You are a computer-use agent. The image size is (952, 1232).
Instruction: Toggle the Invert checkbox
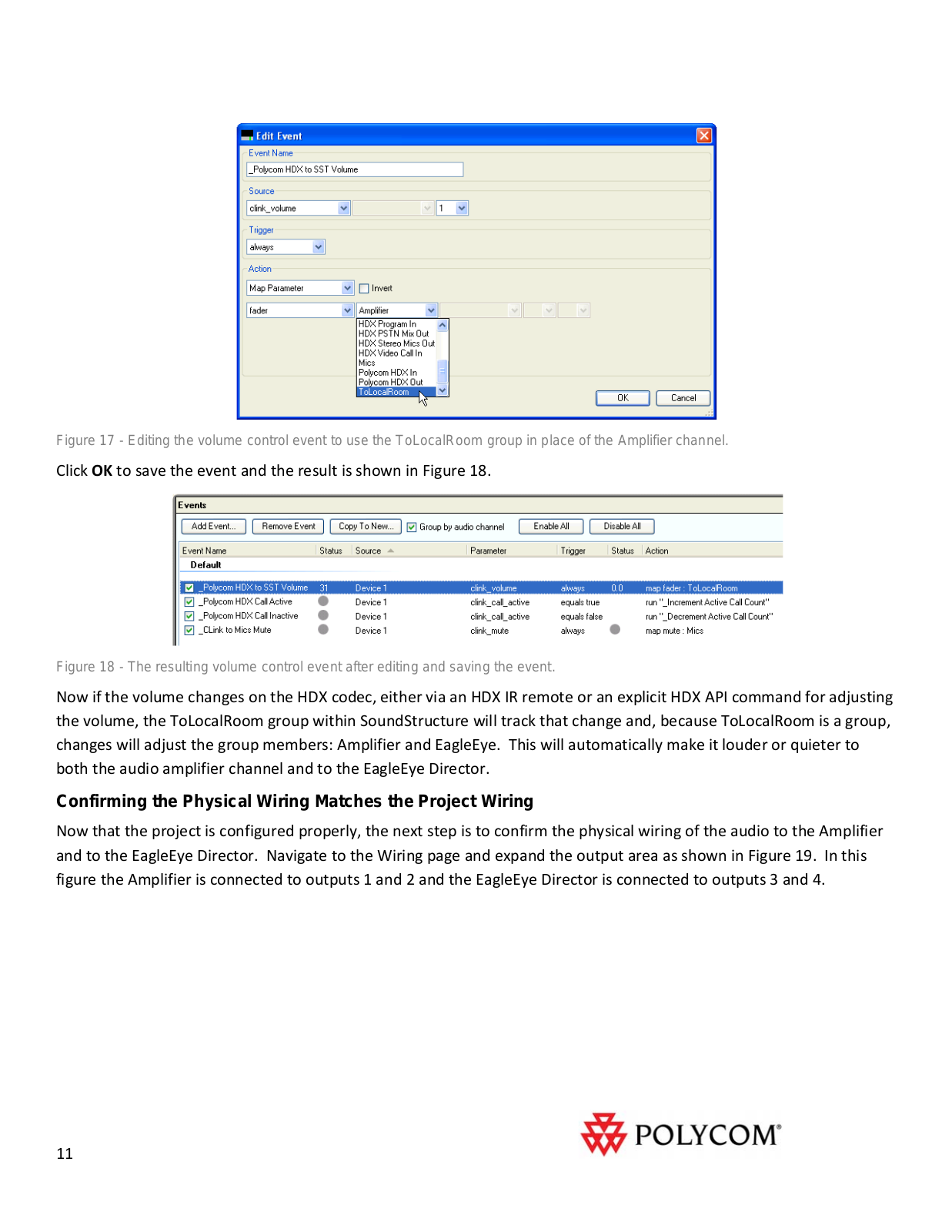(364, 289)
